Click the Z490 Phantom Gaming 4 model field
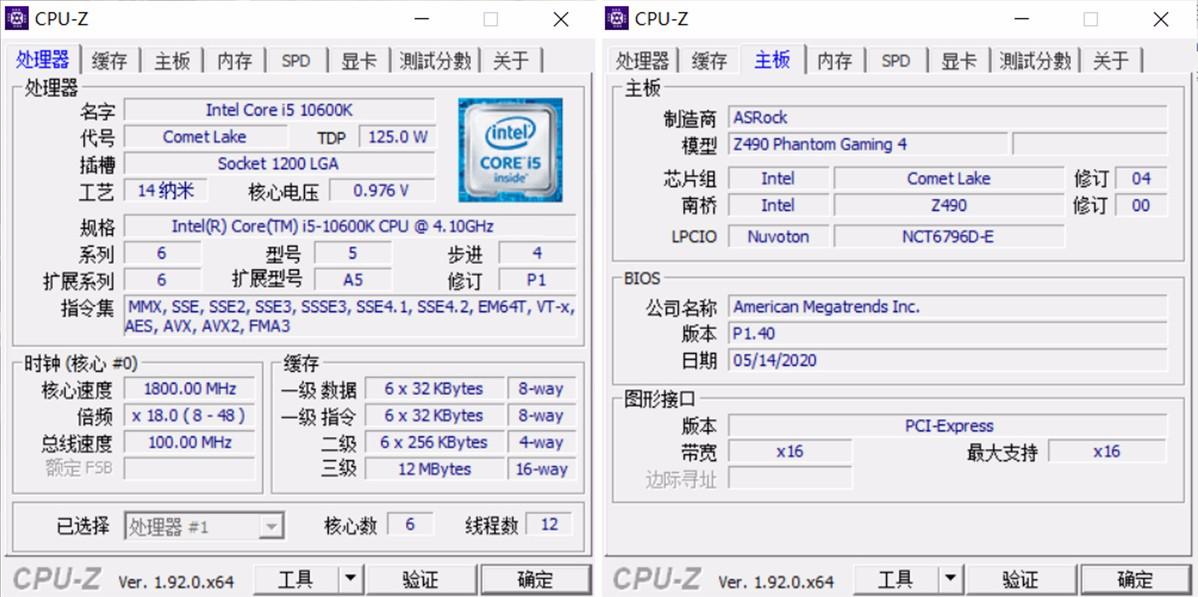1198x597 pixels. point(866,144)
